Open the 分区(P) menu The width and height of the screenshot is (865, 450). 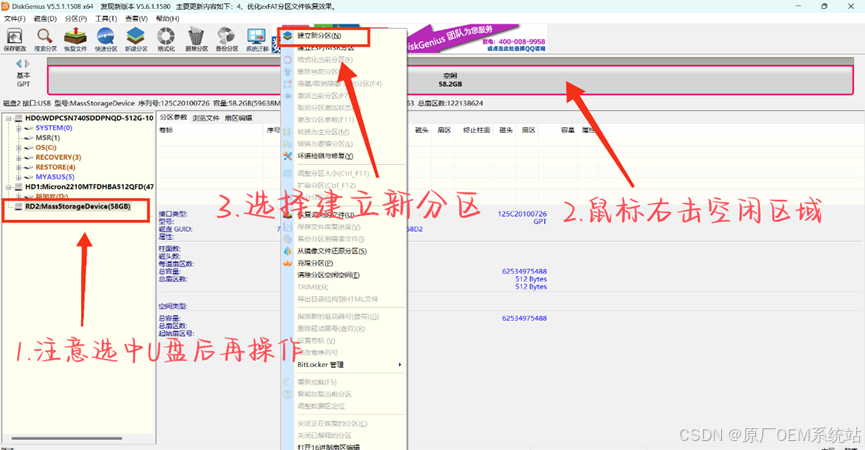(x=76, y=19)
